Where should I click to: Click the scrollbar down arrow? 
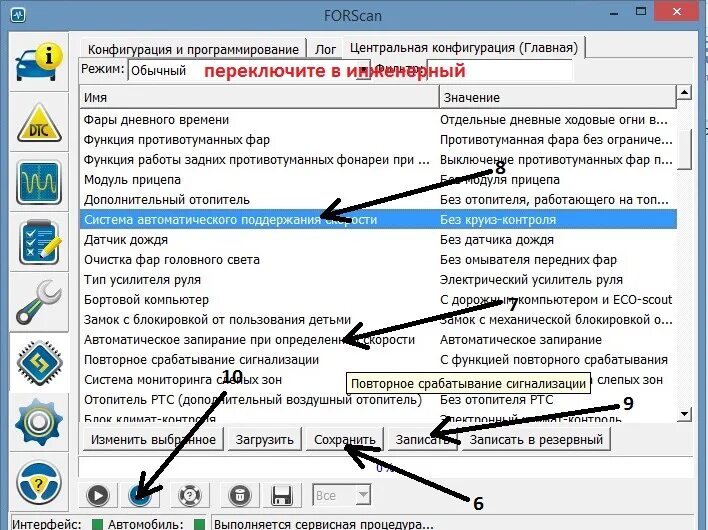684,414
